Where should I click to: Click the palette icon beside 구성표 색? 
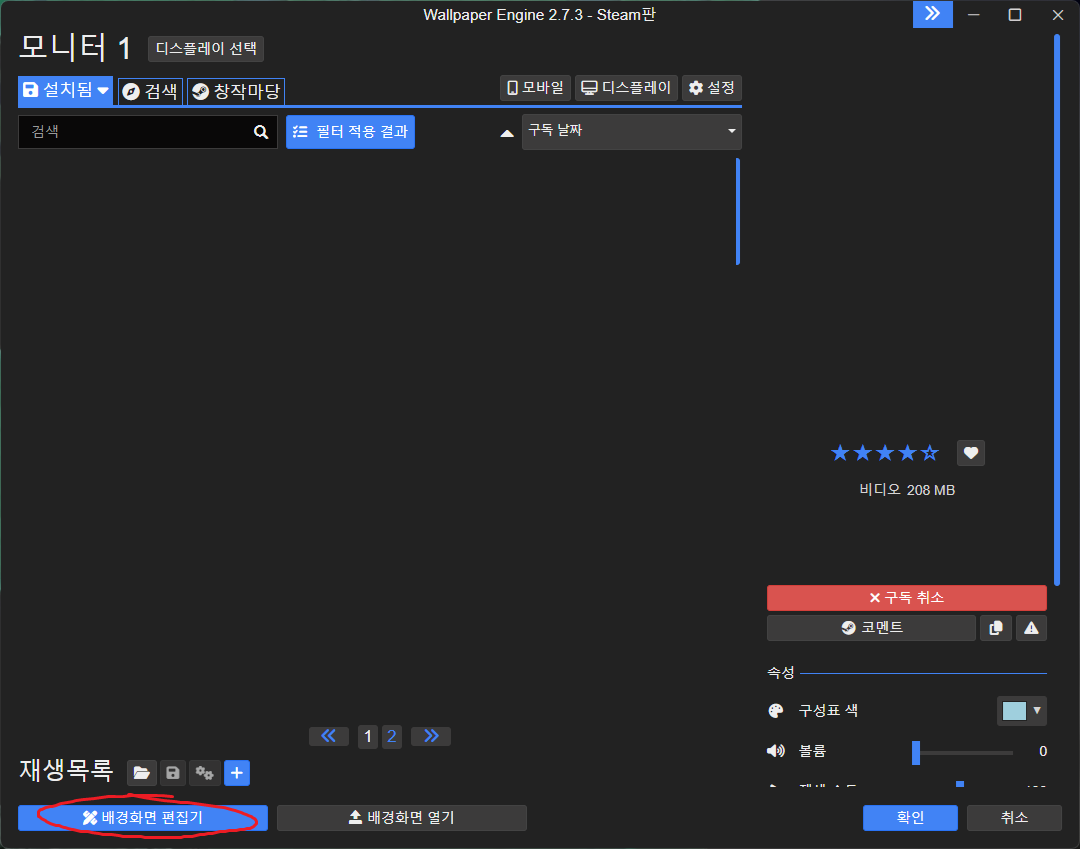coord(776,711)
